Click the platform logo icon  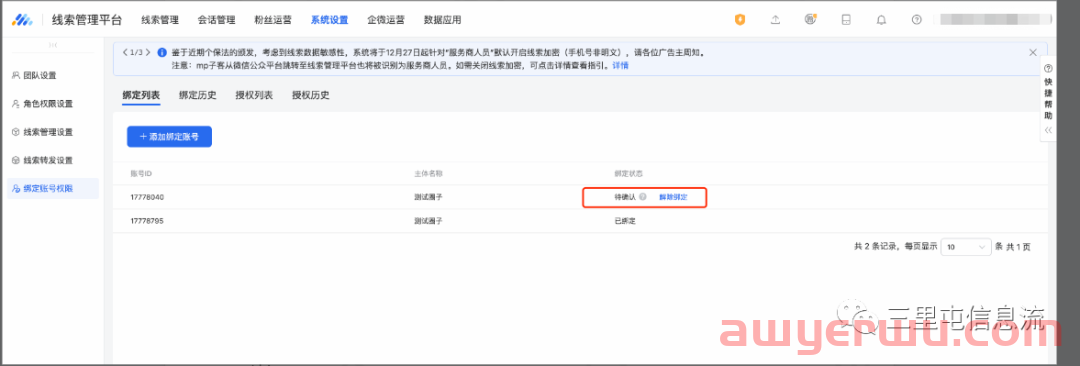click(21, 20)
